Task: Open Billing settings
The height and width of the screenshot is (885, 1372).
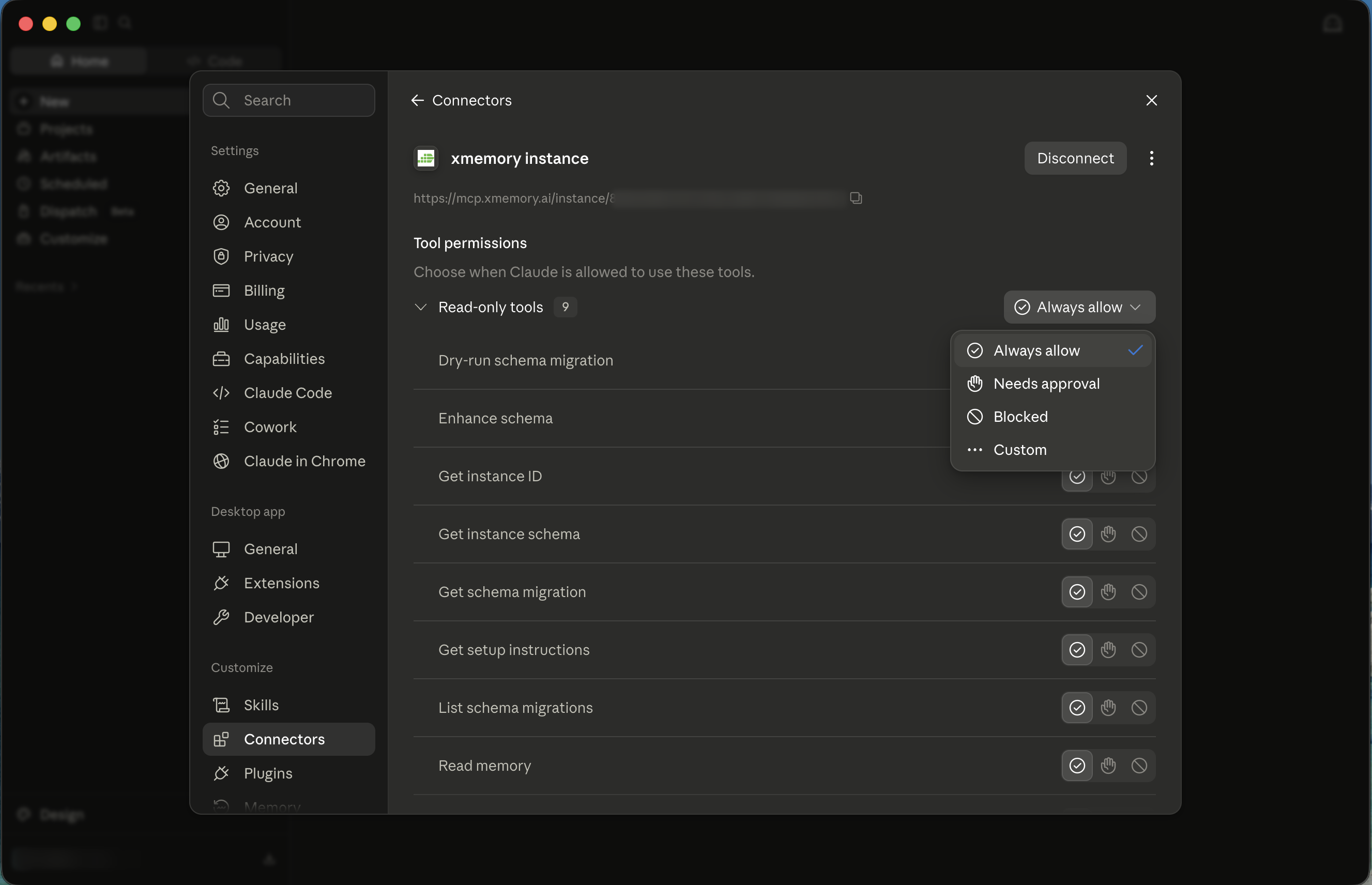Action: point(289,291)
